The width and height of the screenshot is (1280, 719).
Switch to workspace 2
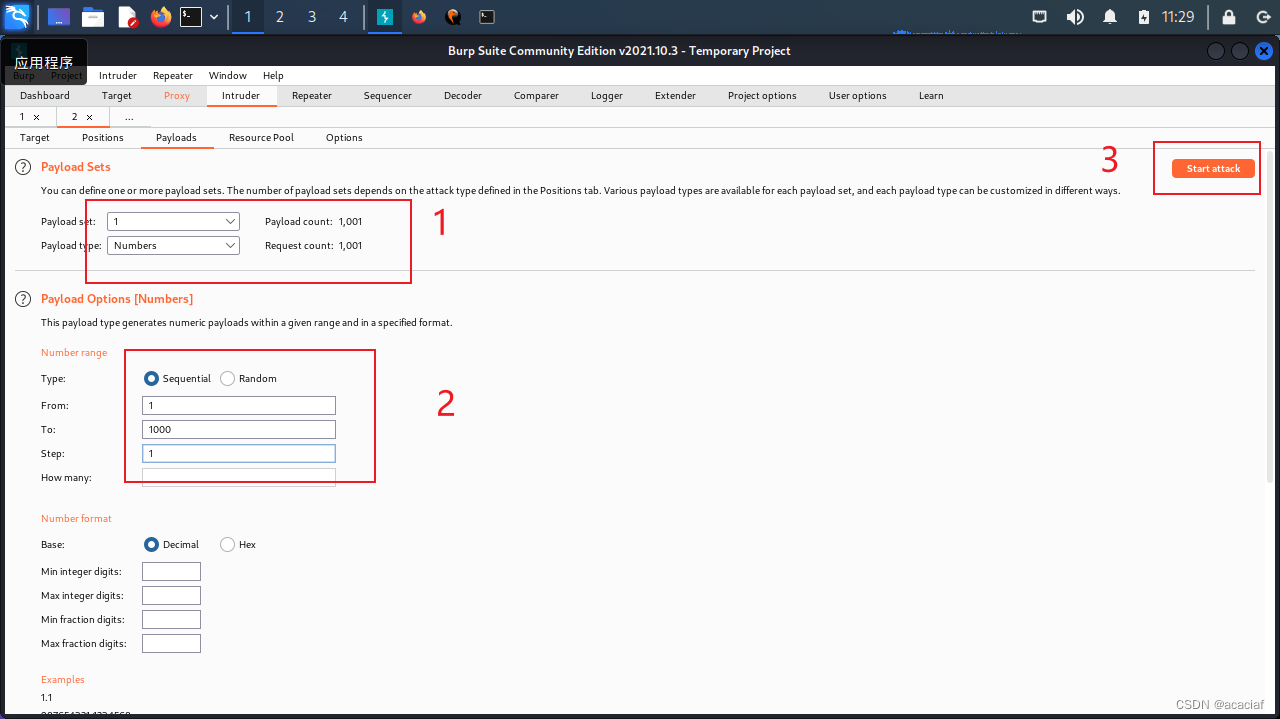click(280, 17)
